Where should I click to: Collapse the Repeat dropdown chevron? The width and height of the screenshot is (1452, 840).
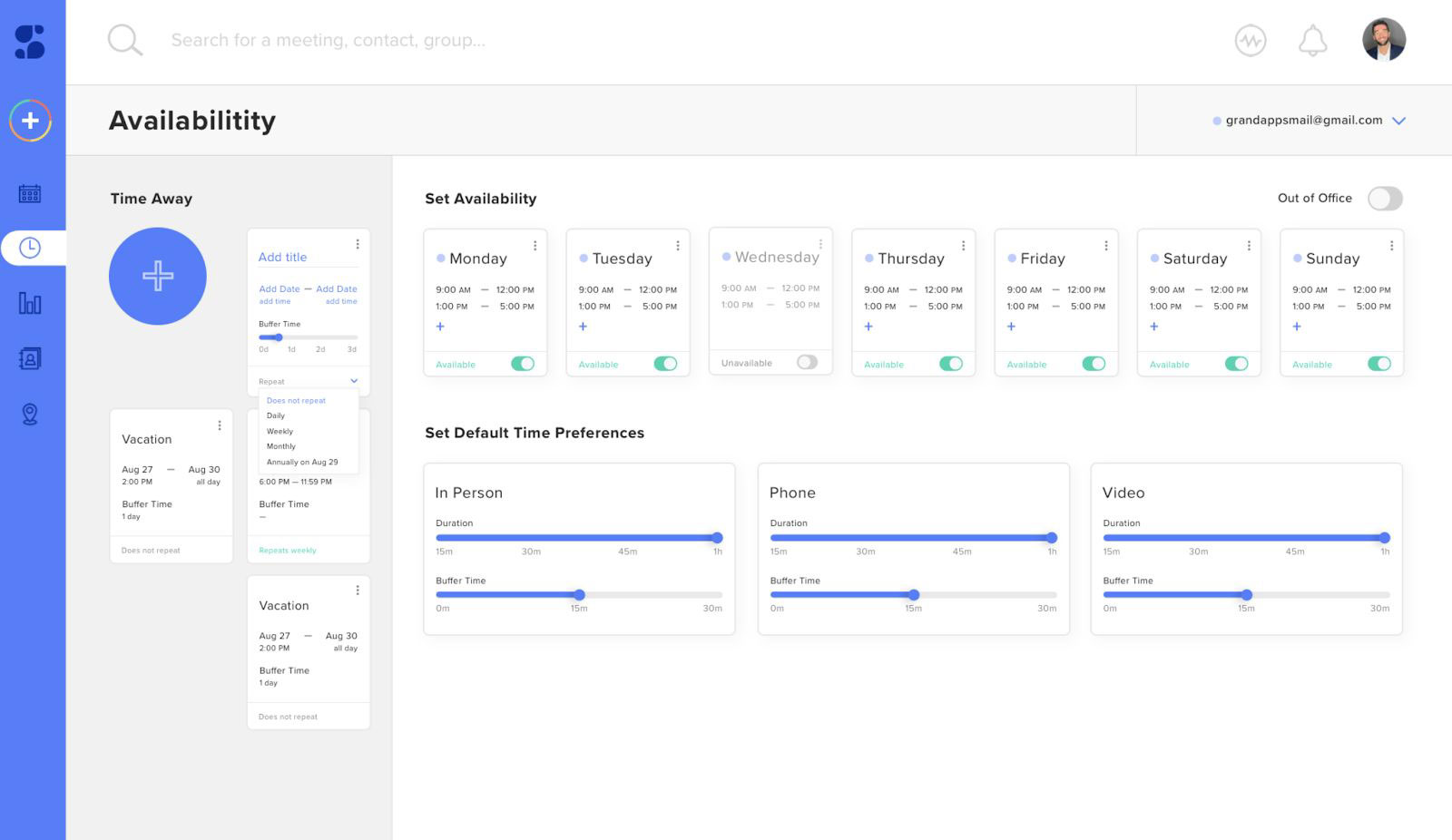coord(354,381)
